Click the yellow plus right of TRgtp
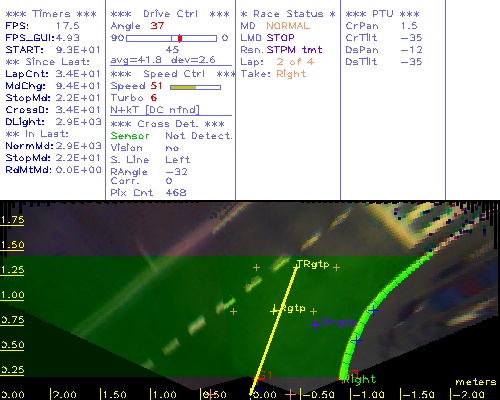The height and width of the screenshot is (400, 500). pos(336,267)
